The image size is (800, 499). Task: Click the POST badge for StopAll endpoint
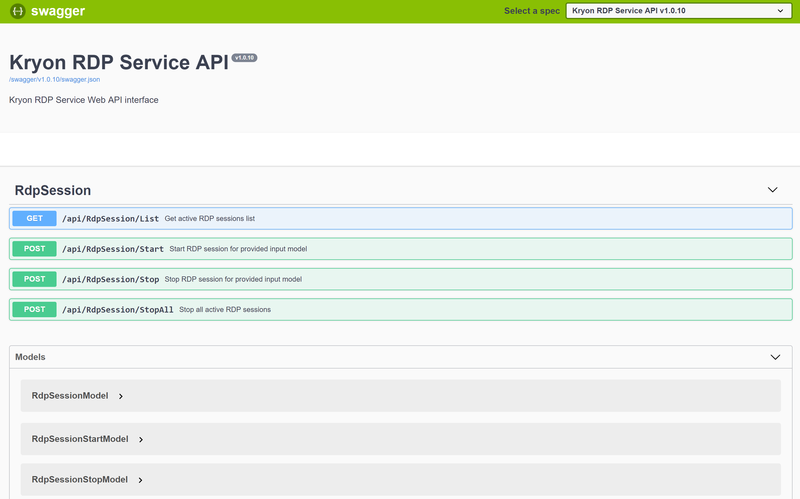[34, 309]
